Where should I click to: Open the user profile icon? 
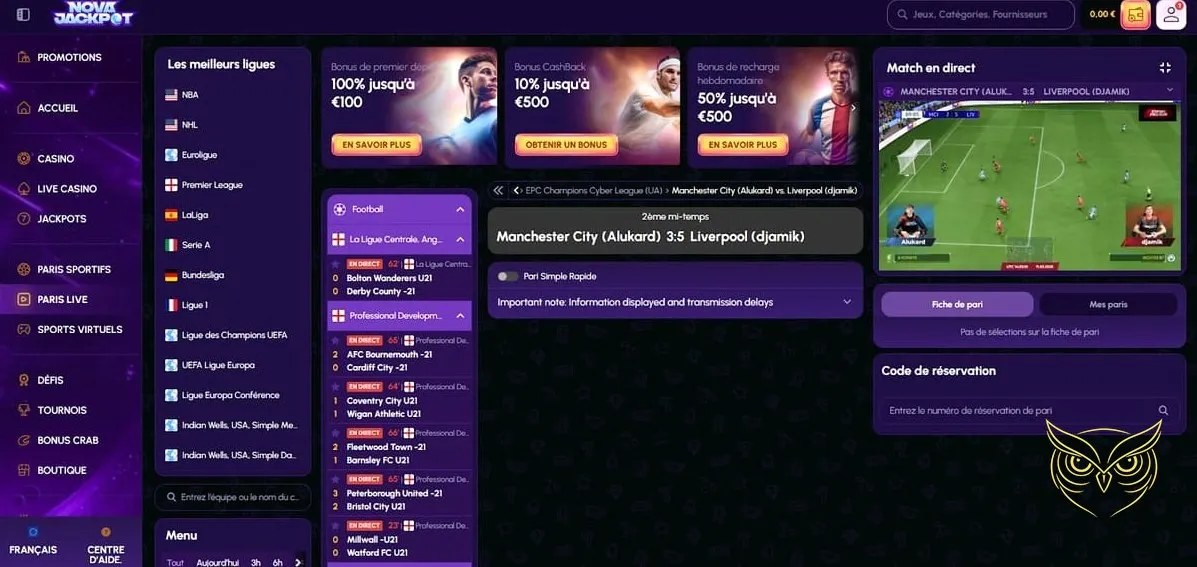pos(1171,14)
